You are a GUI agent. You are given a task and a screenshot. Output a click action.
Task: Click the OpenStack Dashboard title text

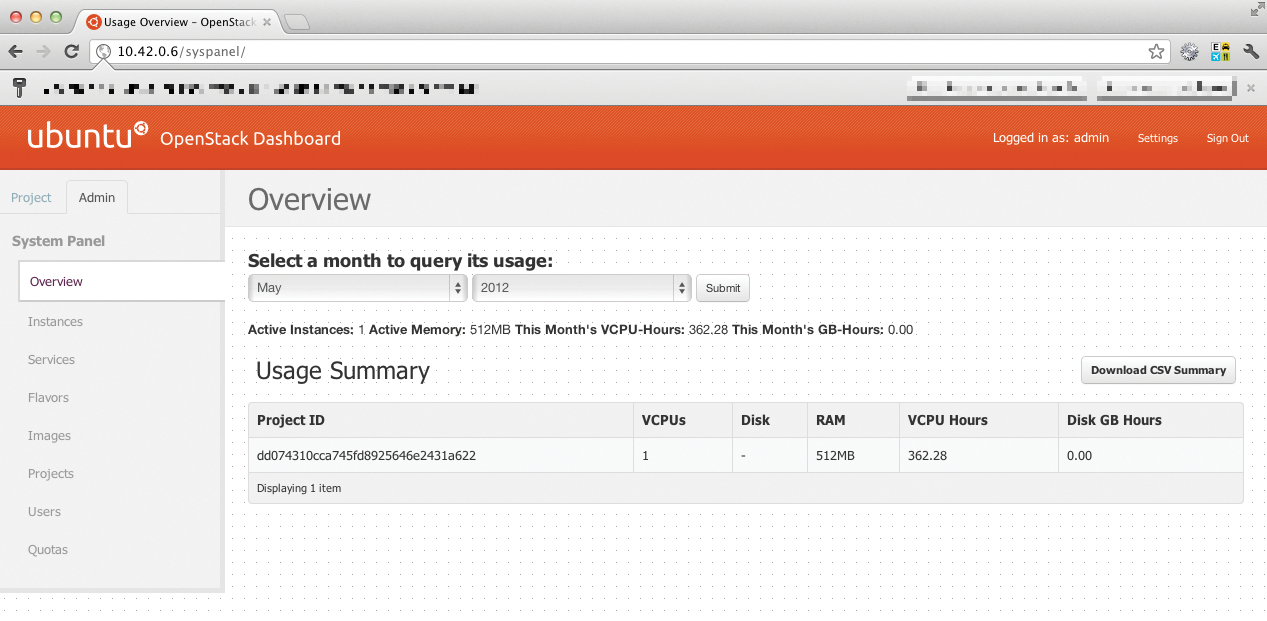click(x=250, y=138)
